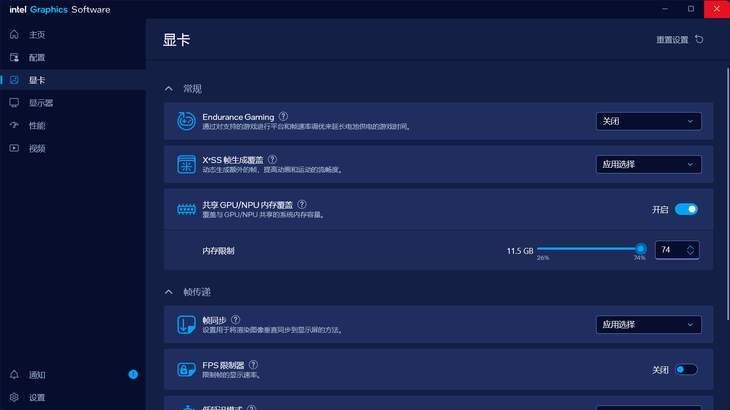Viewport: 730px width, 410px height.
Task: Open the Endurance Gaming 关闭 dropdown
Action: pos(649,121)
